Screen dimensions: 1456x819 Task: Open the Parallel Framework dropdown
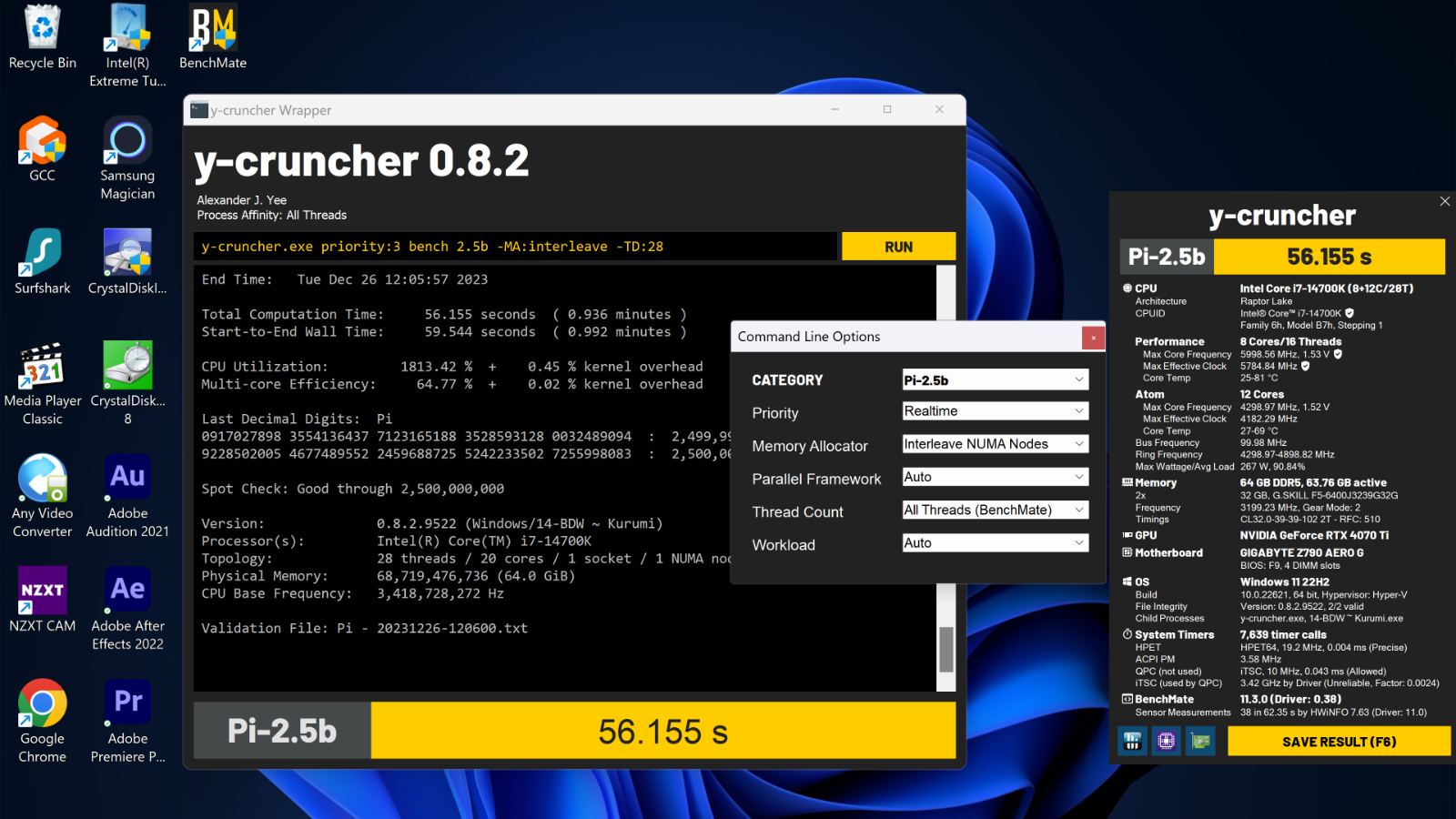click(x=995, y=477)
